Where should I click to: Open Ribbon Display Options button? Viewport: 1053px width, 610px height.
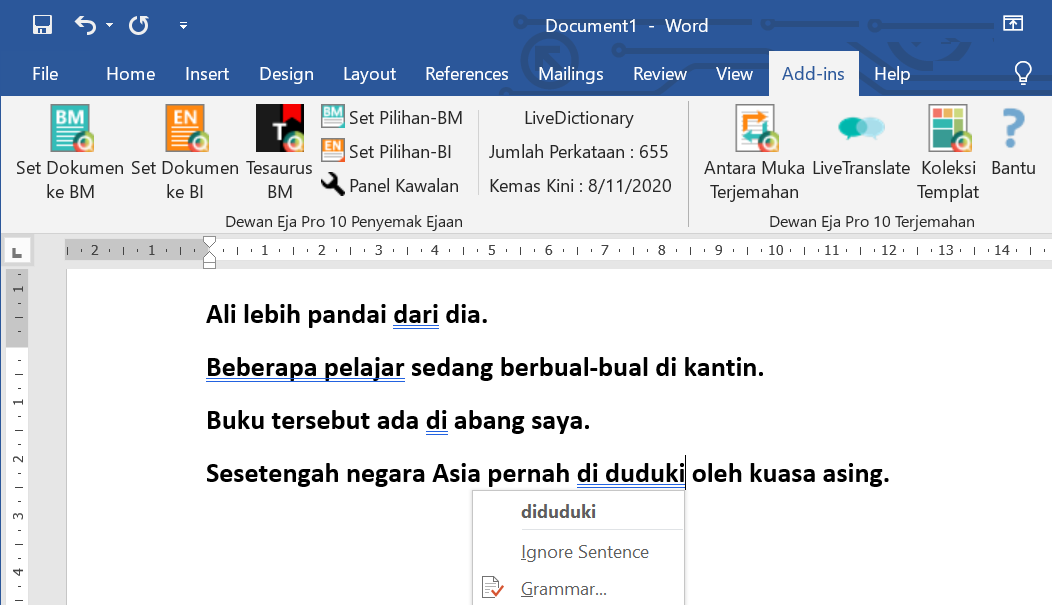coord(1012,25)
